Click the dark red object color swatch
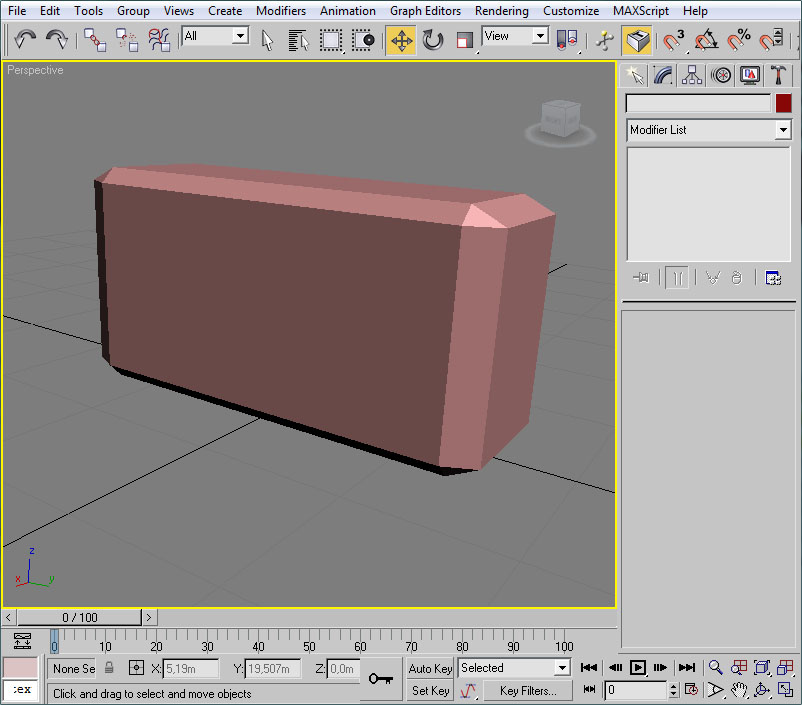 [783, 103]
